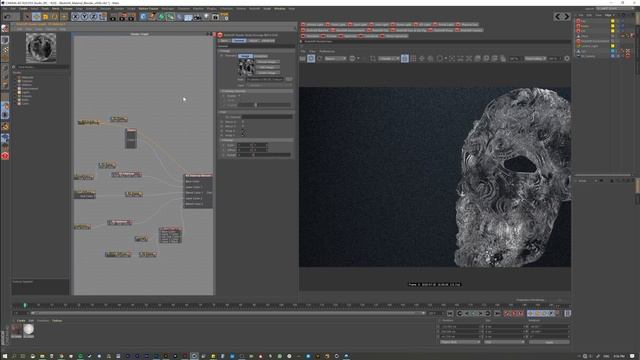Click the Infinite Light shelf button
This screenshot has height=360, width=640.
click(x=312, y=24)
